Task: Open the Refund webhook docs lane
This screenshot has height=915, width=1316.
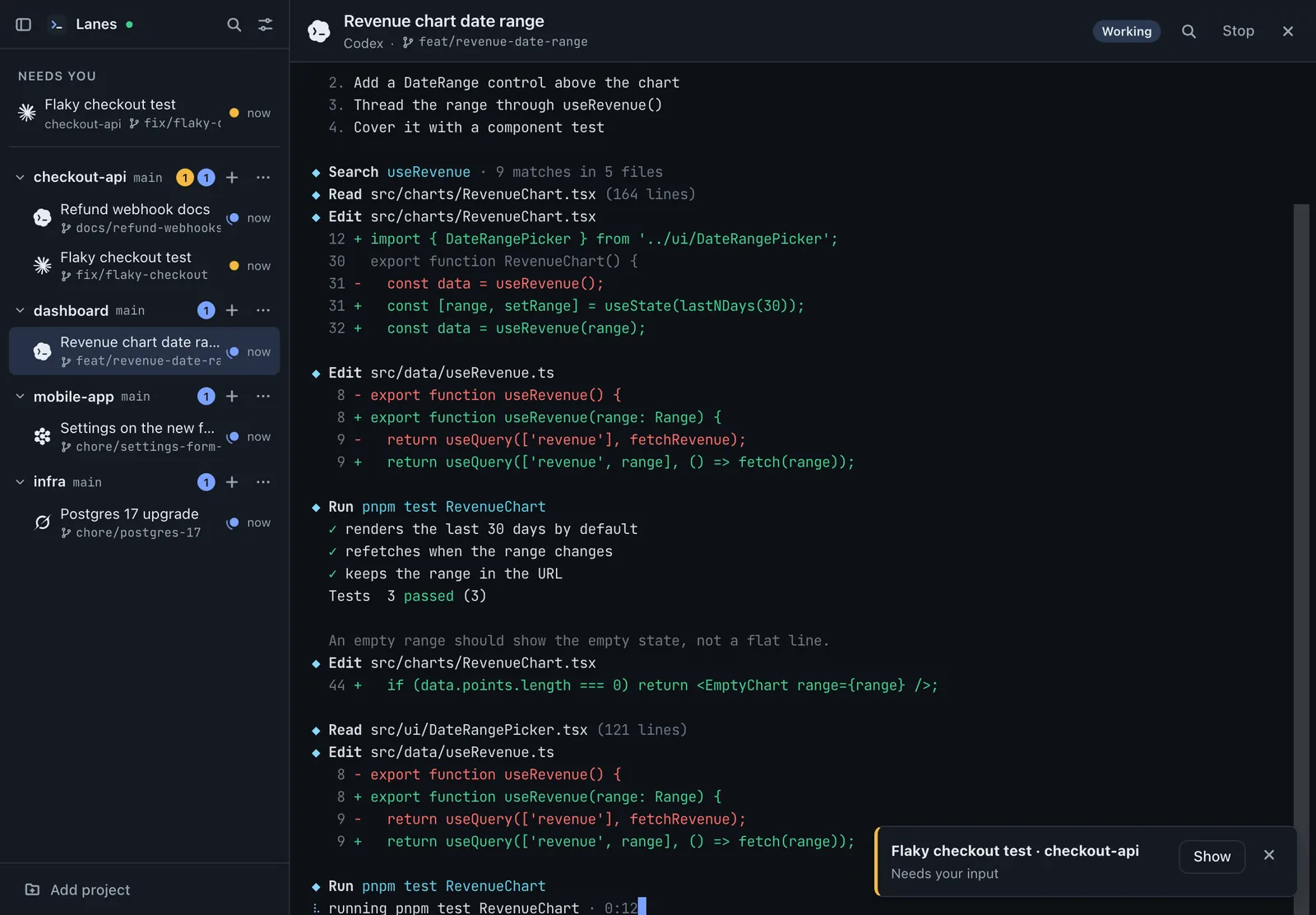Action: pyautogui.click(x=144, y=218)
